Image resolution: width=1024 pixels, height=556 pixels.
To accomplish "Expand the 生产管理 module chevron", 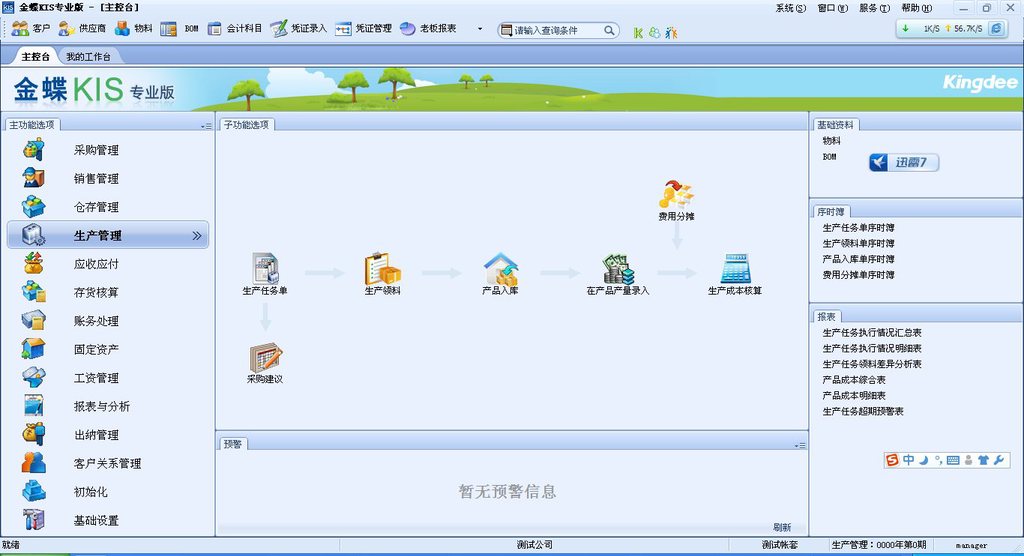I will click(x=196, y=236).
